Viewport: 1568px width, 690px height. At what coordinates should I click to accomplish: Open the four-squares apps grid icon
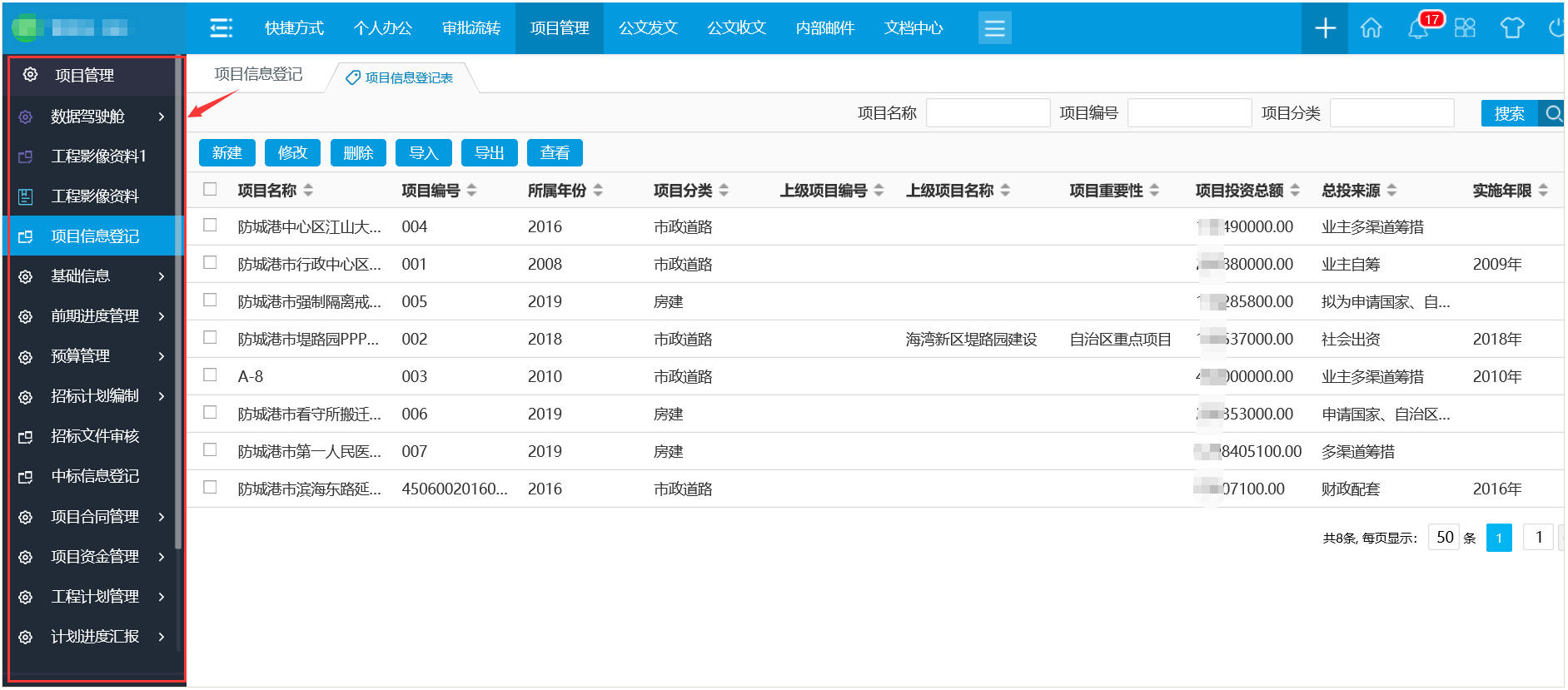[x=1465, y=28]
